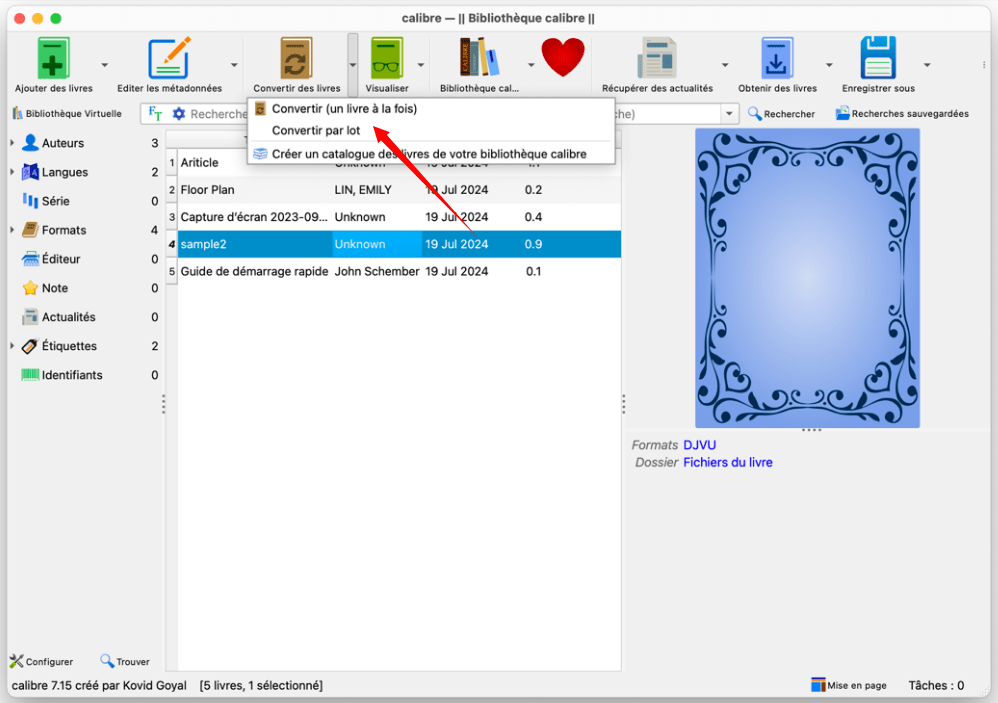The height and width of the screenshot is (703, 998).
Task: Select the Éditeur category
Action: 60,259
